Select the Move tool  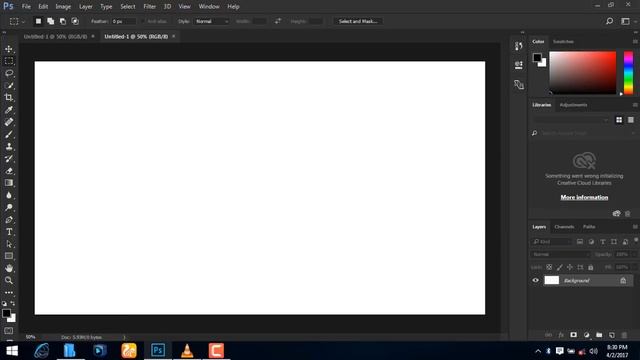click(9, 49)
